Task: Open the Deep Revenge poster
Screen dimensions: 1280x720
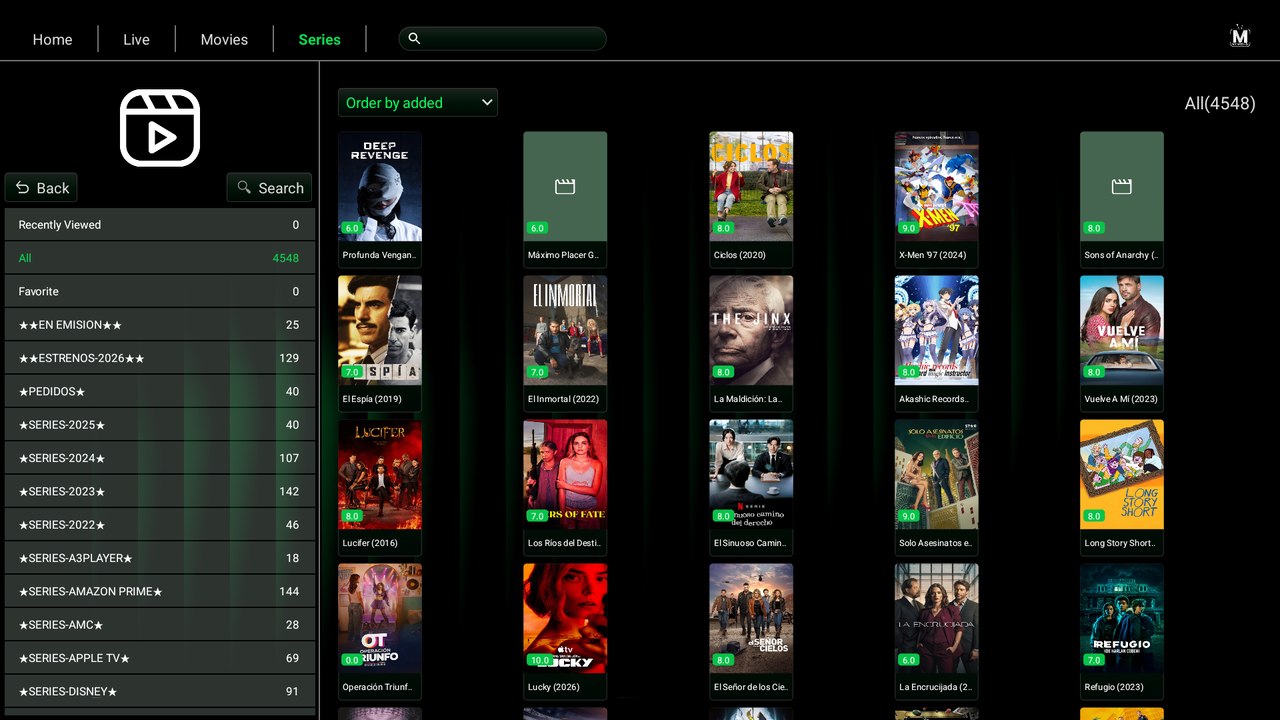Action: [380, 186]
